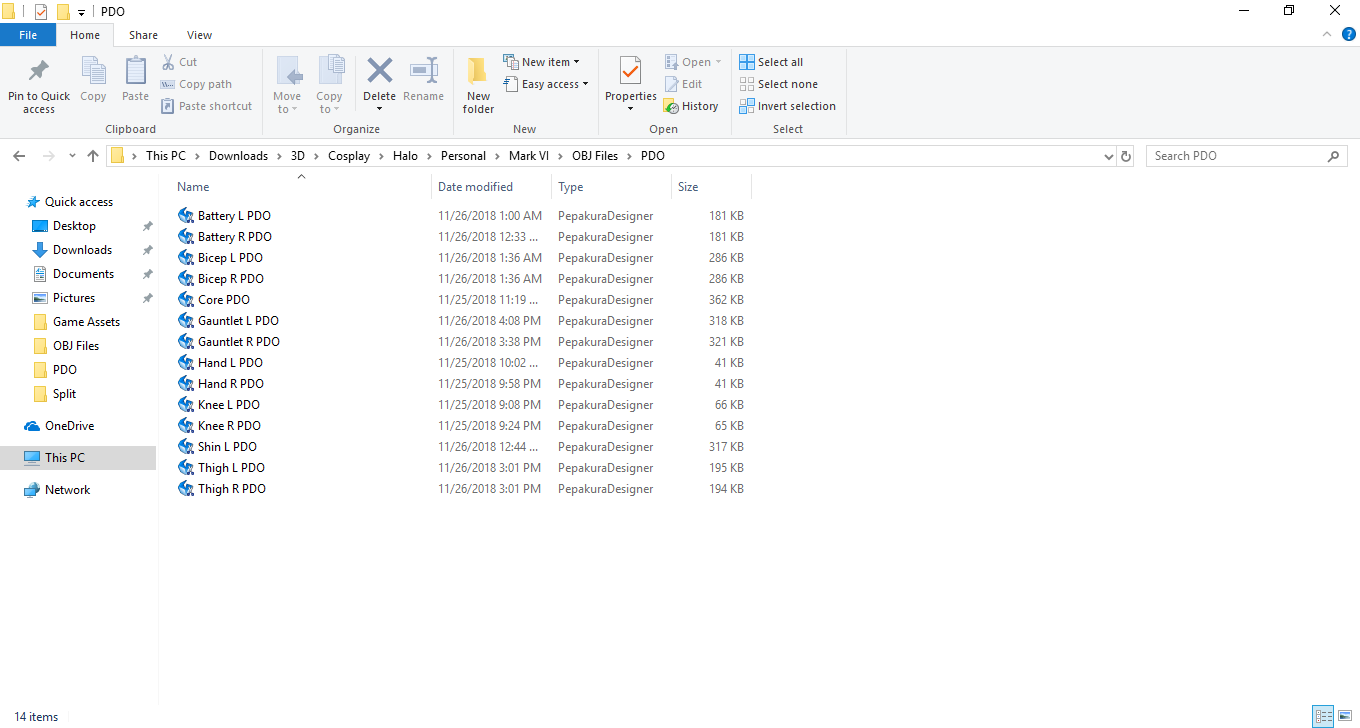Create a New folder from the ribbon

tap(478, 84)
